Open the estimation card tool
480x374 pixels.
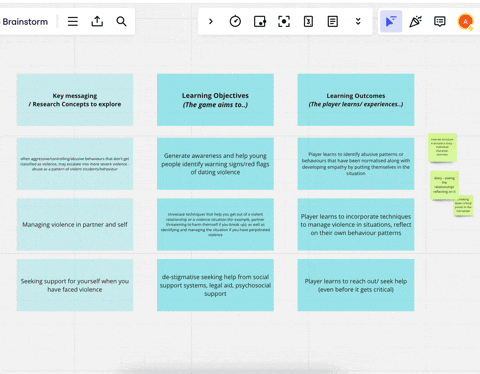pyautogui.click(x=308, y=22)
